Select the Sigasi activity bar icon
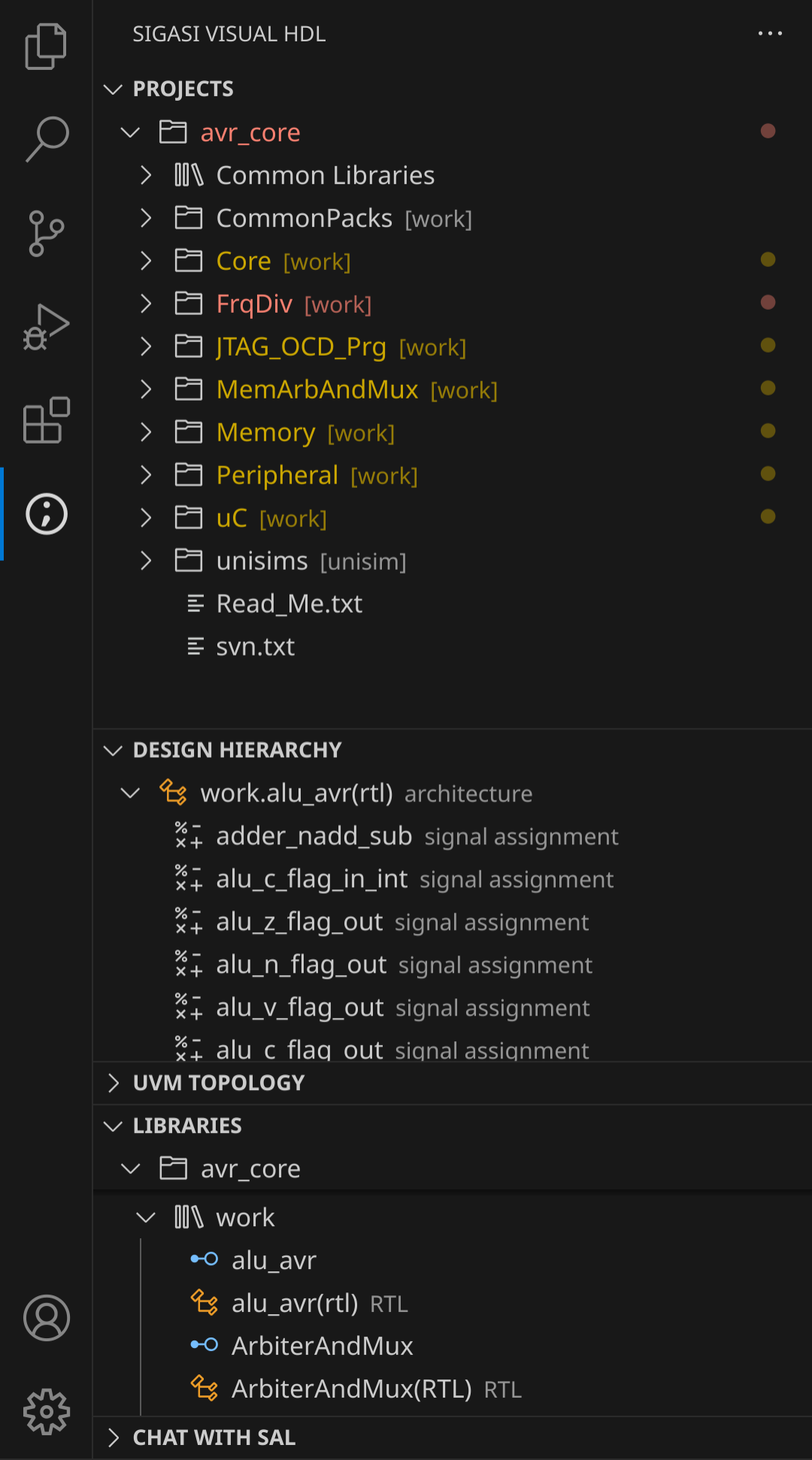The image size is (812, 1460). pos(46,514)
